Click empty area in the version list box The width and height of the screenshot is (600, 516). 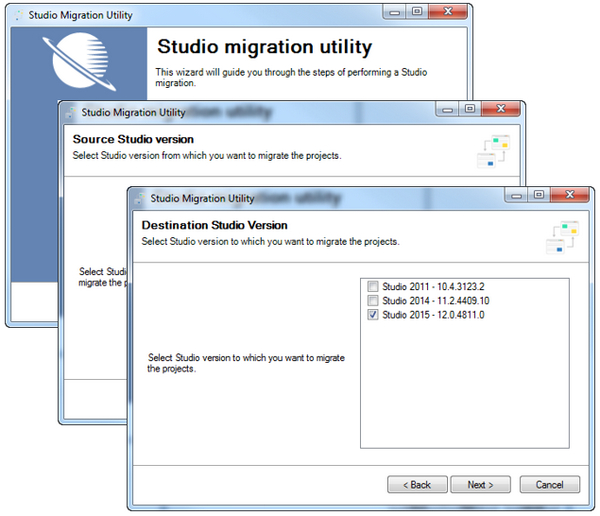click(x=464, y=390)
